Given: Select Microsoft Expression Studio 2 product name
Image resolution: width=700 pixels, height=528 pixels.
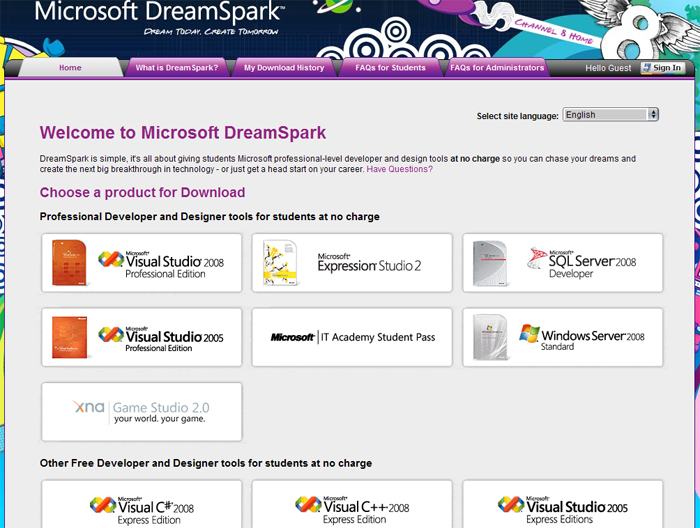Looking at the screenshot, I should click(x=369, y=263).
